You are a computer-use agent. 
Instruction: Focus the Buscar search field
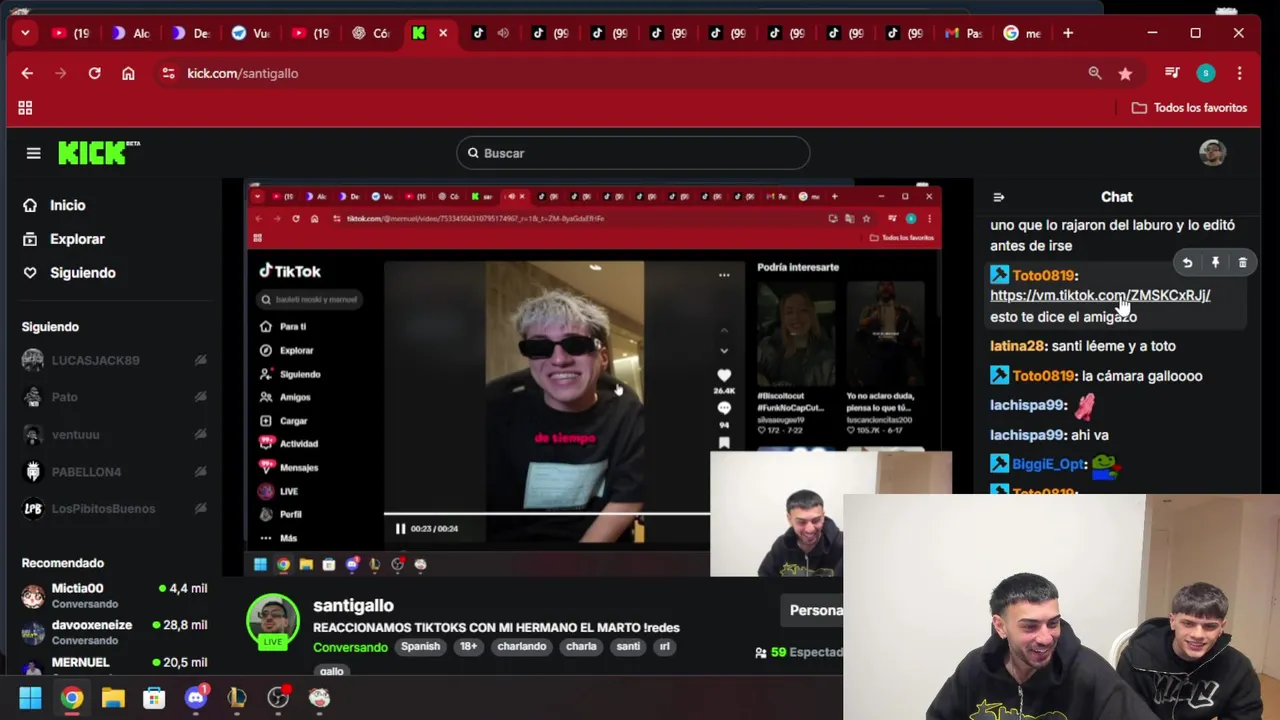click(633, 153)
